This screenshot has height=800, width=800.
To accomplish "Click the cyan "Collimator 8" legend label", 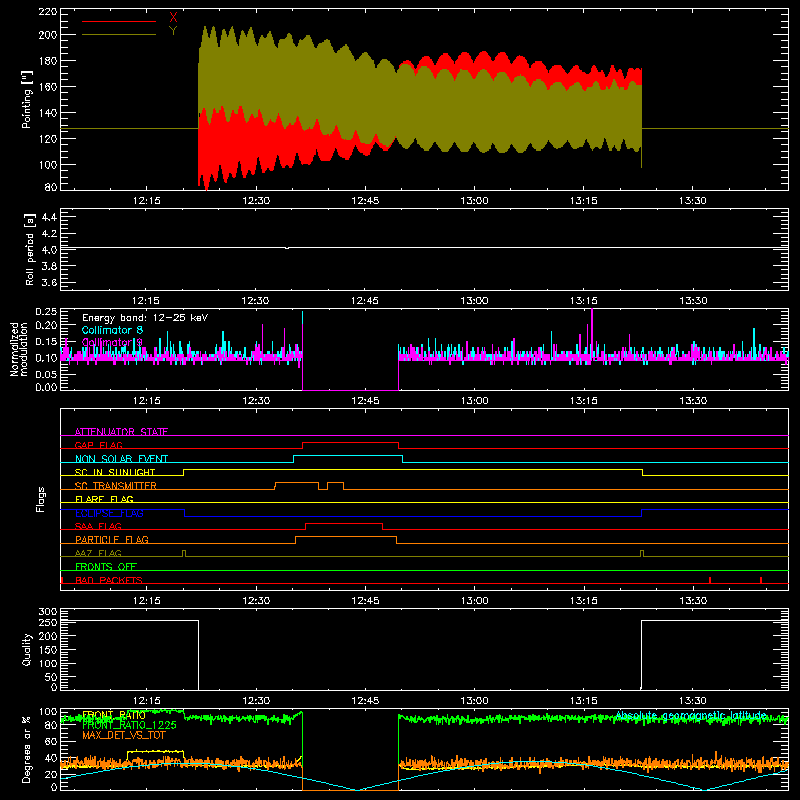I will 112,330.
